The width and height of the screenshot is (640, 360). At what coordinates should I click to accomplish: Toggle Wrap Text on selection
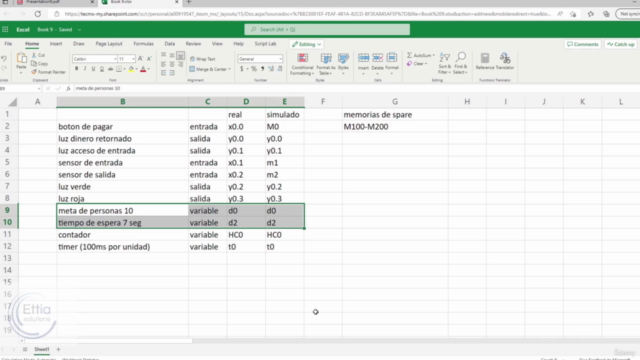pyautogui.click(x=203, y=59)
